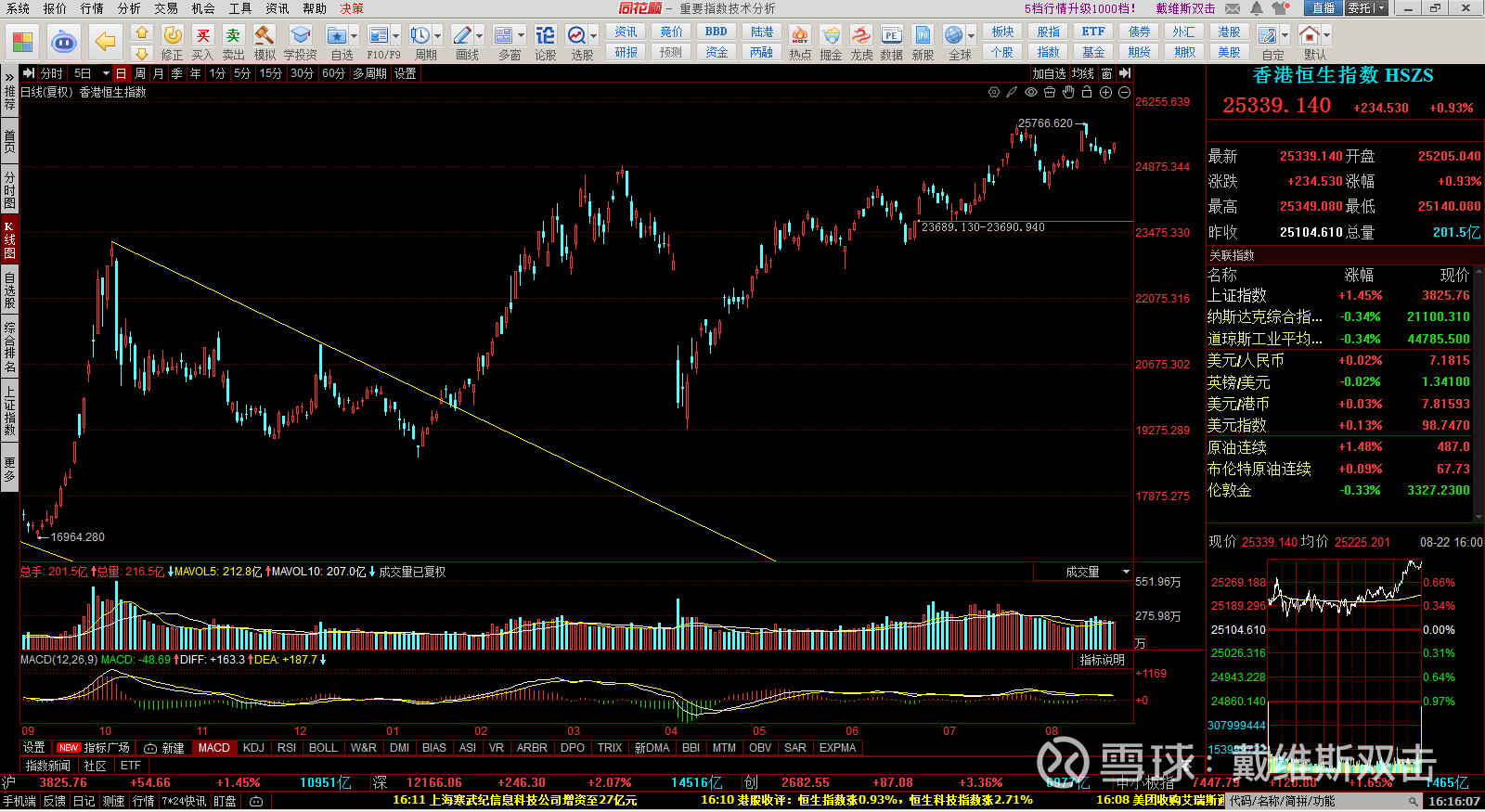Select the K线图 sidebar tab
The width and height of the screenshot is (1485, 812).
[9, 239]
